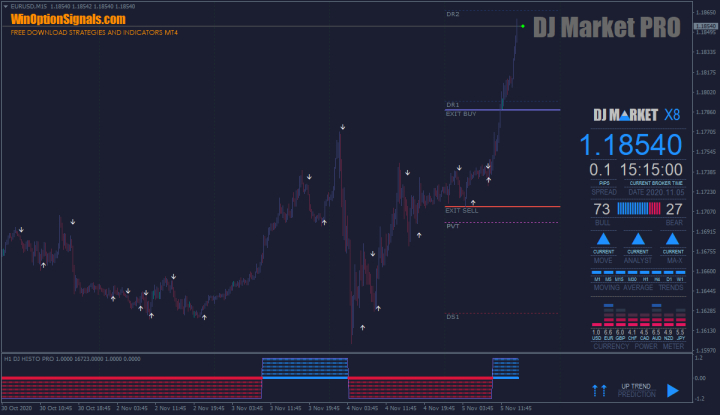Click the X8 version label
Viewport: 720px width, 415px height.
click(672, 115)
